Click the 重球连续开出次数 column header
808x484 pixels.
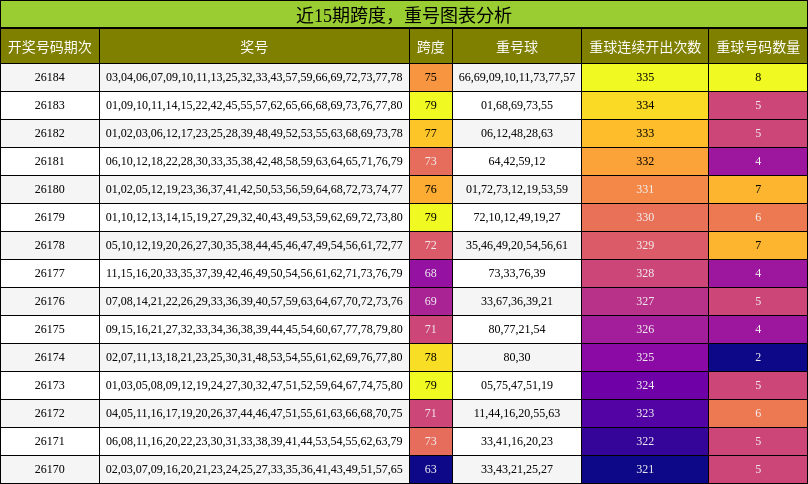[645, 46]
